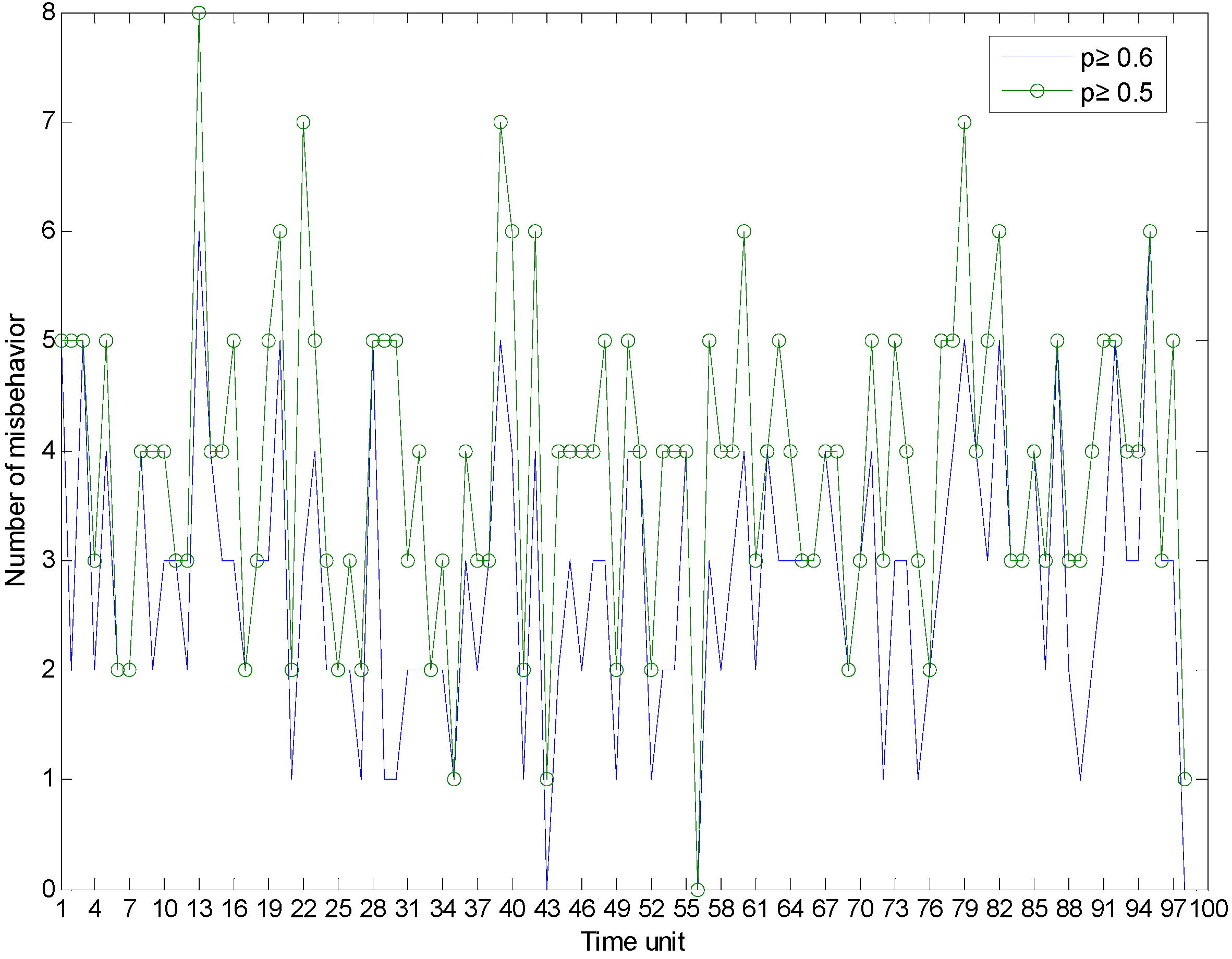This screenshot has height=959, width=1232.
Task: Click green marker at value 7 near time 39
Action: pos(501,122)
